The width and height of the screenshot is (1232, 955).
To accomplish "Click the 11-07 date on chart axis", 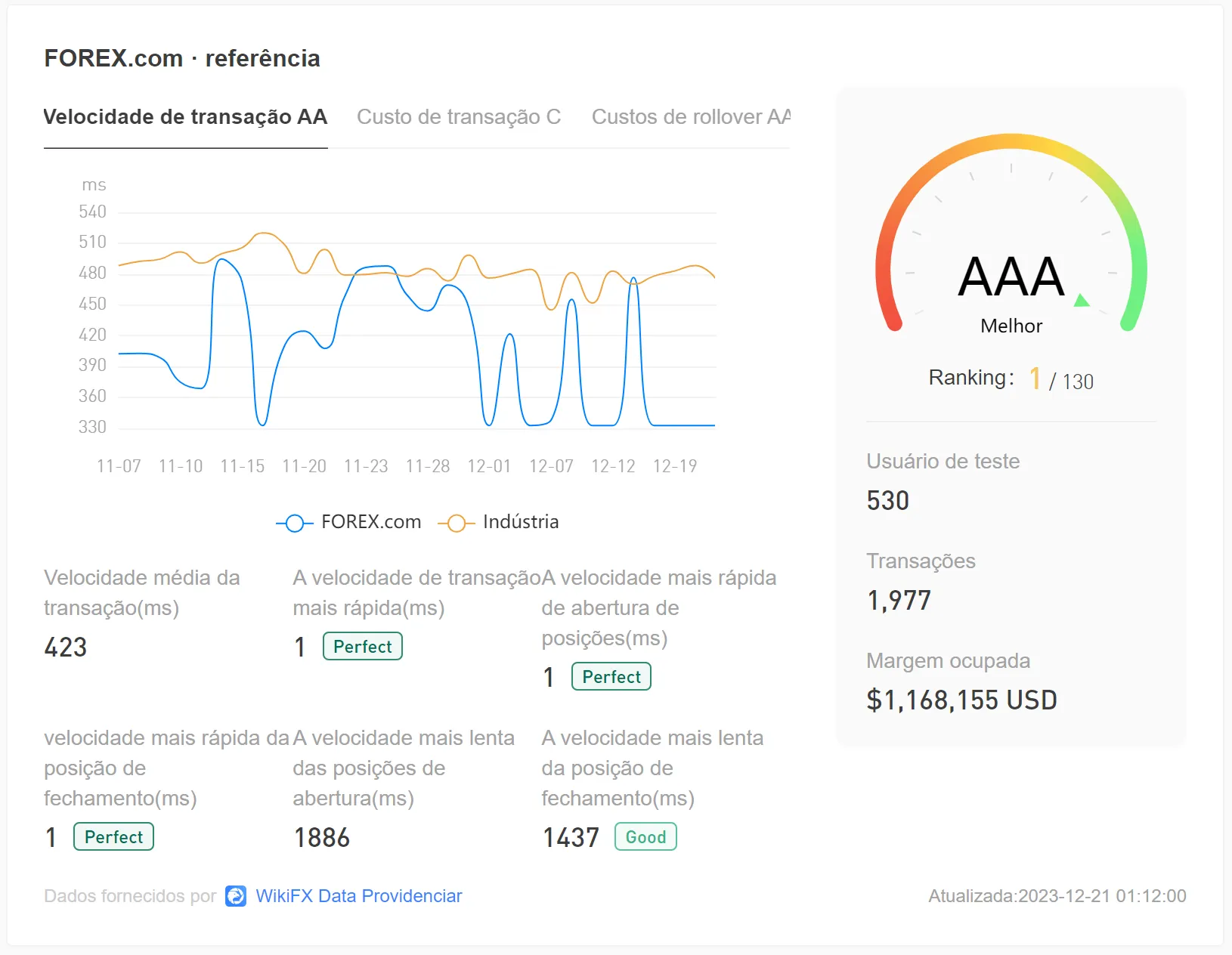I will 119,466.
